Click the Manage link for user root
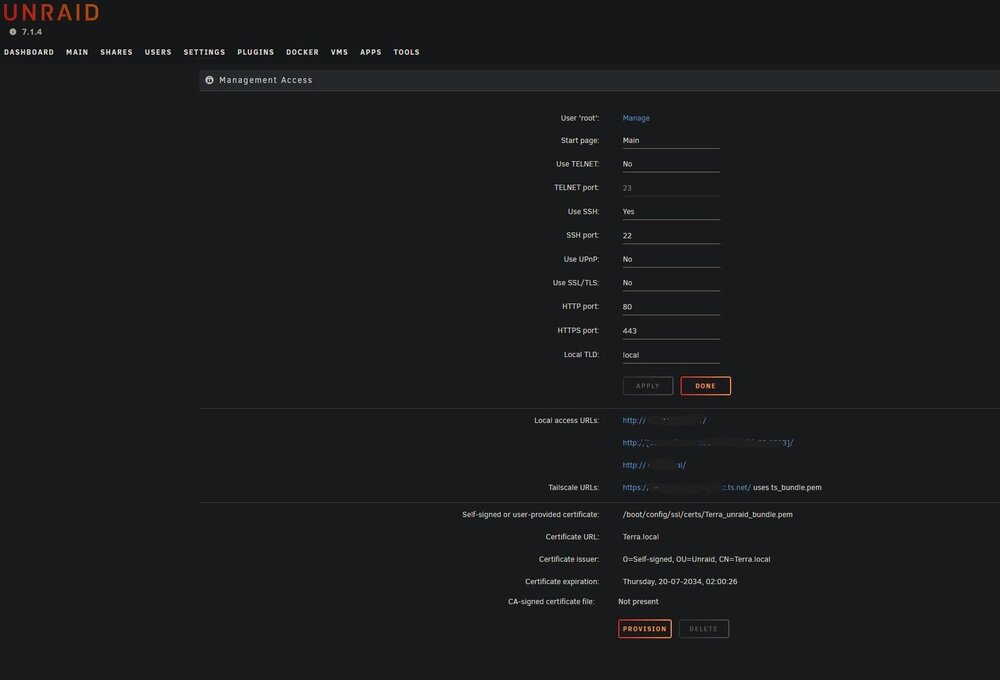The width and height of the screenshot is (1000, 680). click(636, 118)
